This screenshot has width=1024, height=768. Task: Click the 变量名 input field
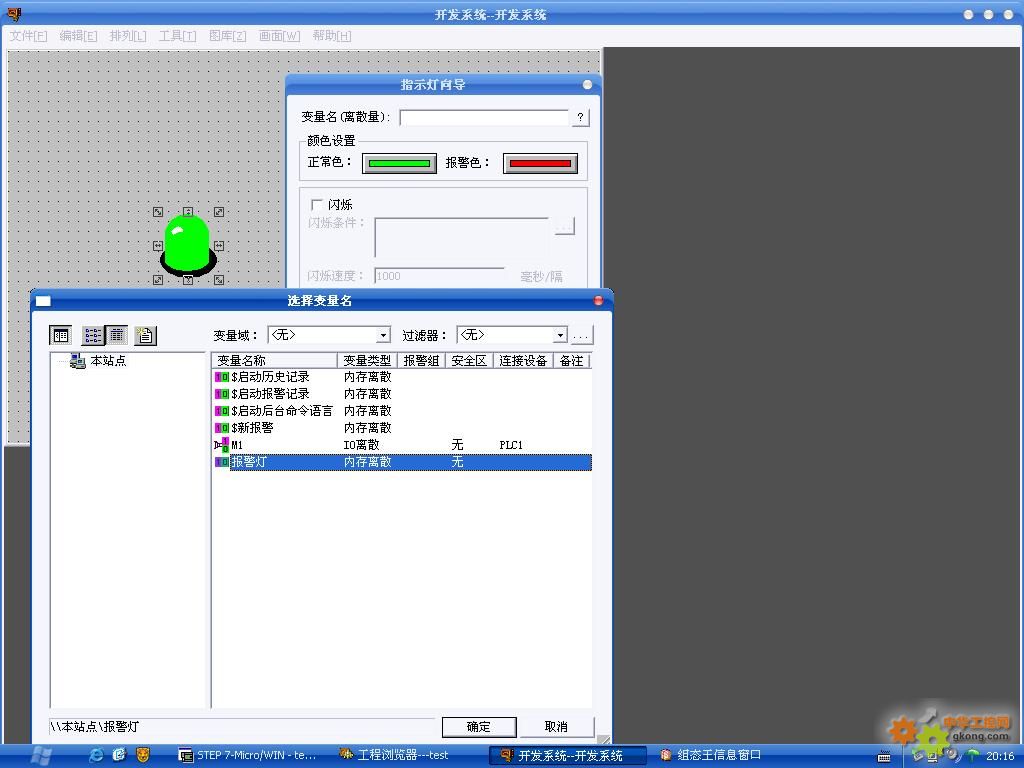(484, 118)
